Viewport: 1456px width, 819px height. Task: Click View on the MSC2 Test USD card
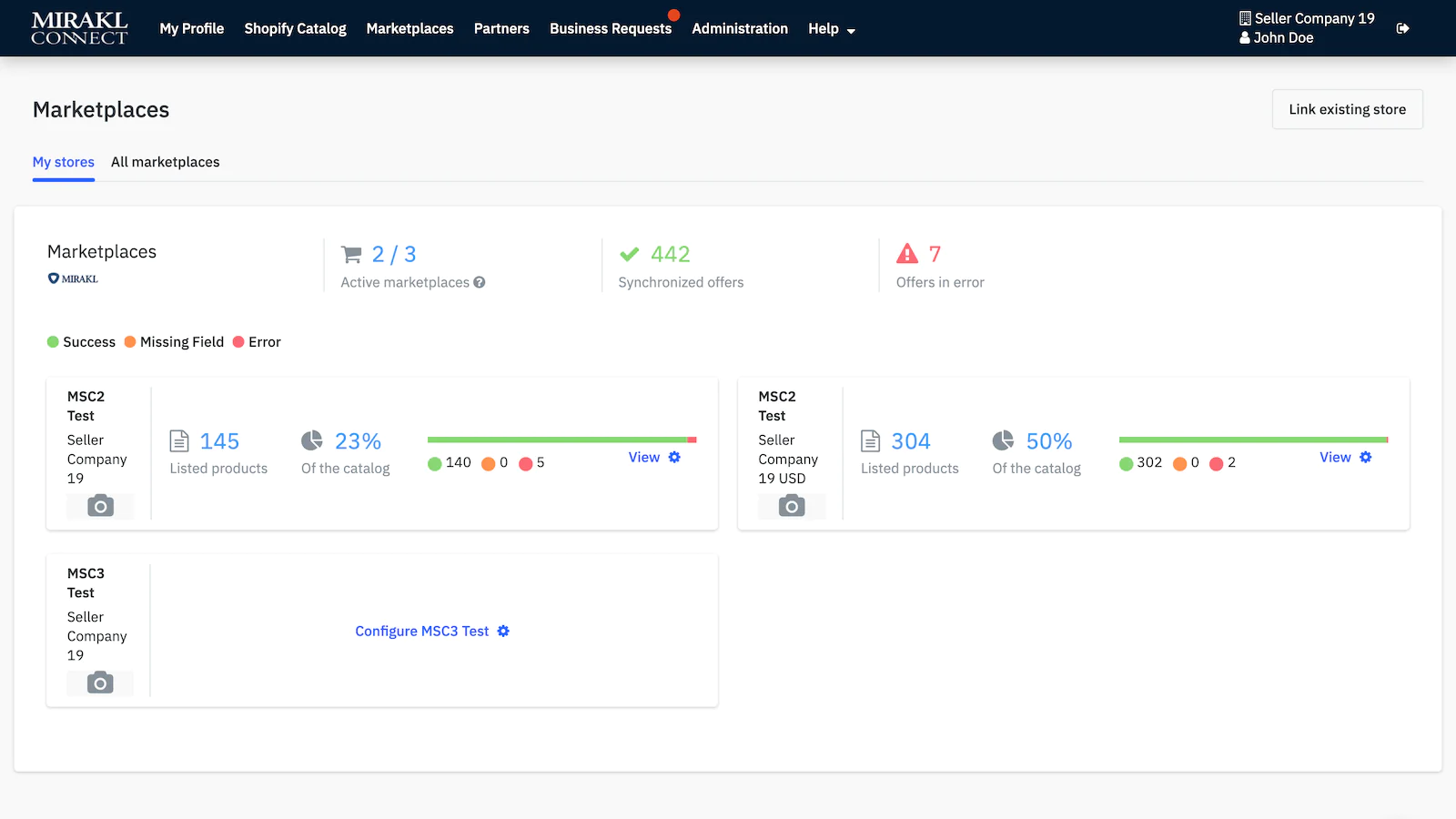[1334, 458]
